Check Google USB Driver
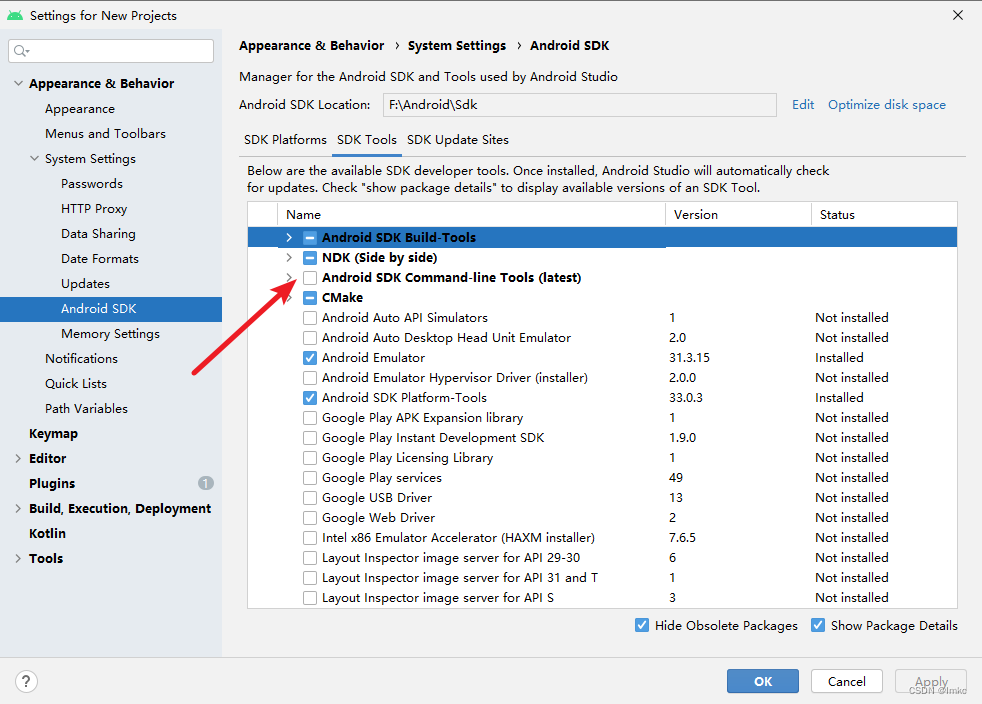 (309, 498)
